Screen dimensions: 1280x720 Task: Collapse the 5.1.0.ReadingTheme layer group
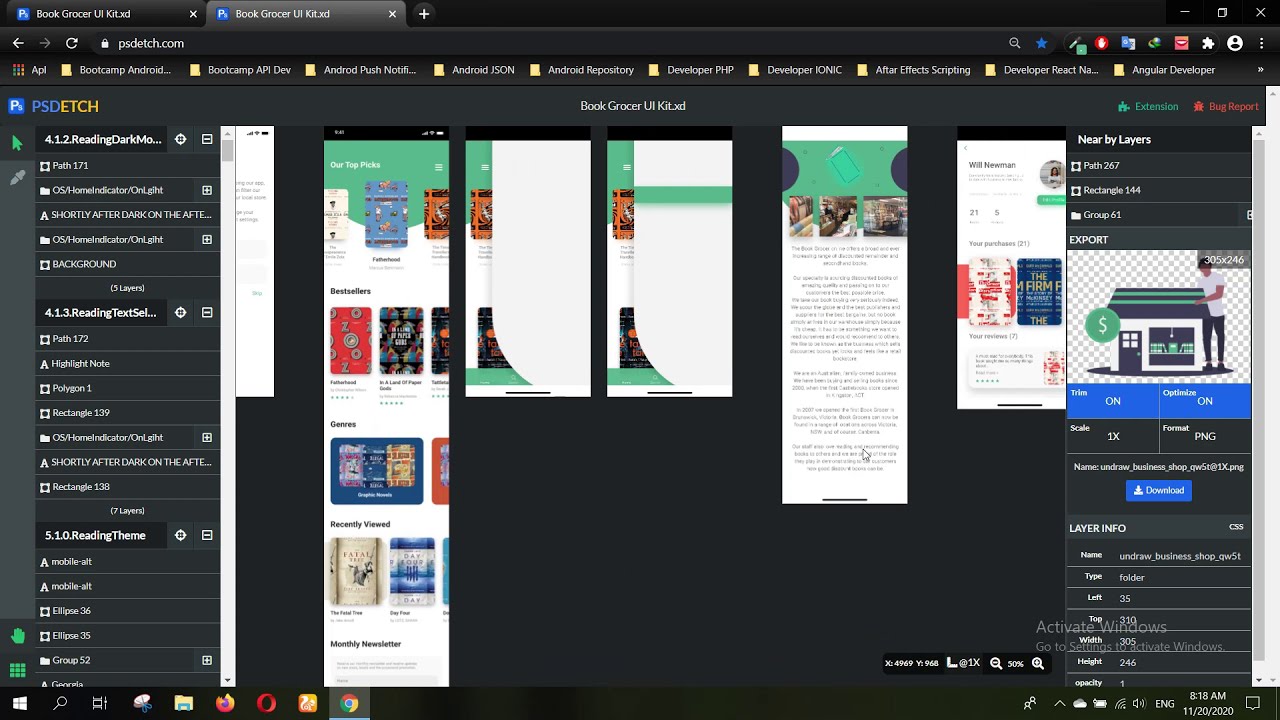click(x=207, y=535)
